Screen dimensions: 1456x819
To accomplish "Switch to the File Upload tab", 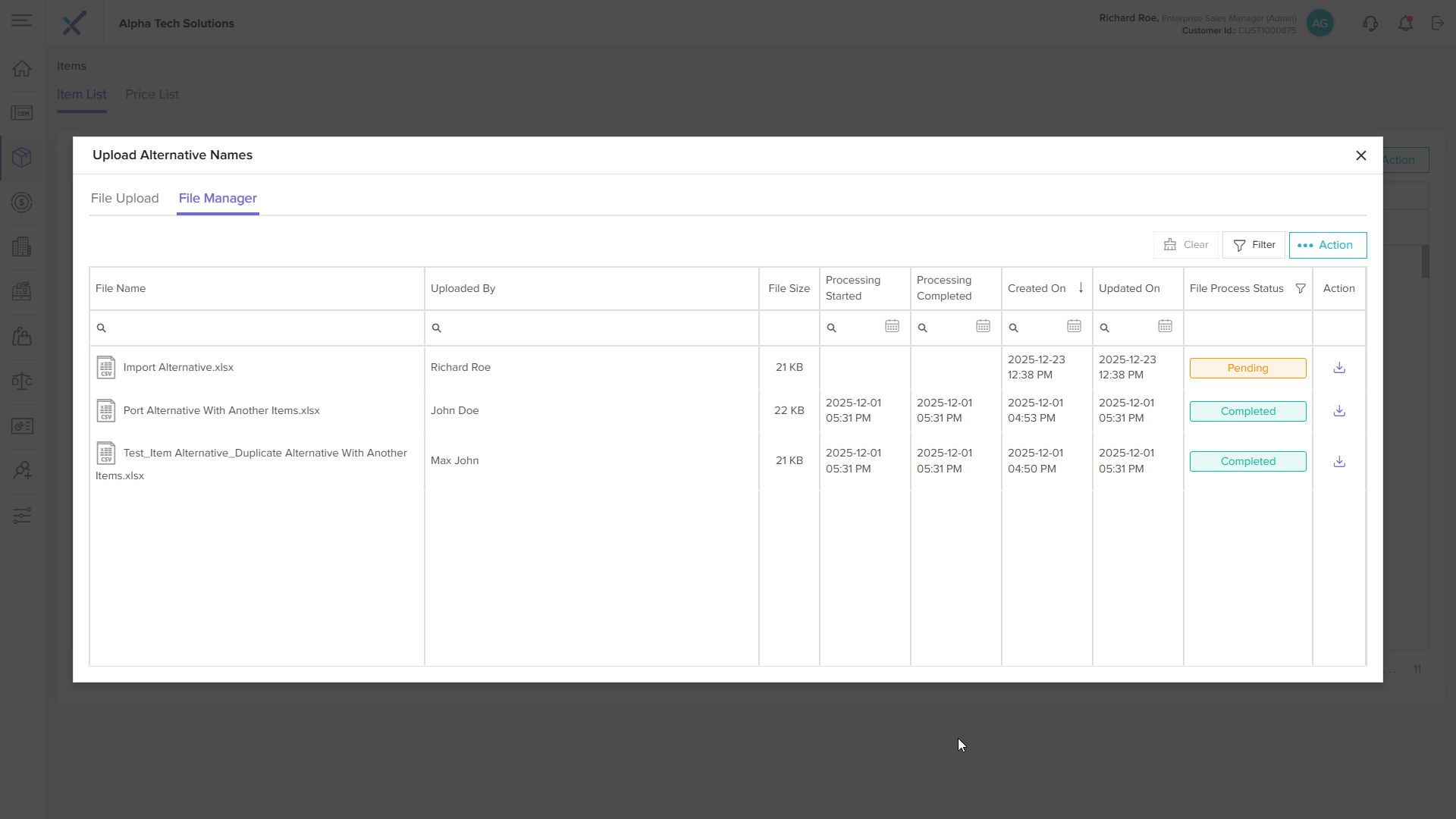I will click(124, 198).
